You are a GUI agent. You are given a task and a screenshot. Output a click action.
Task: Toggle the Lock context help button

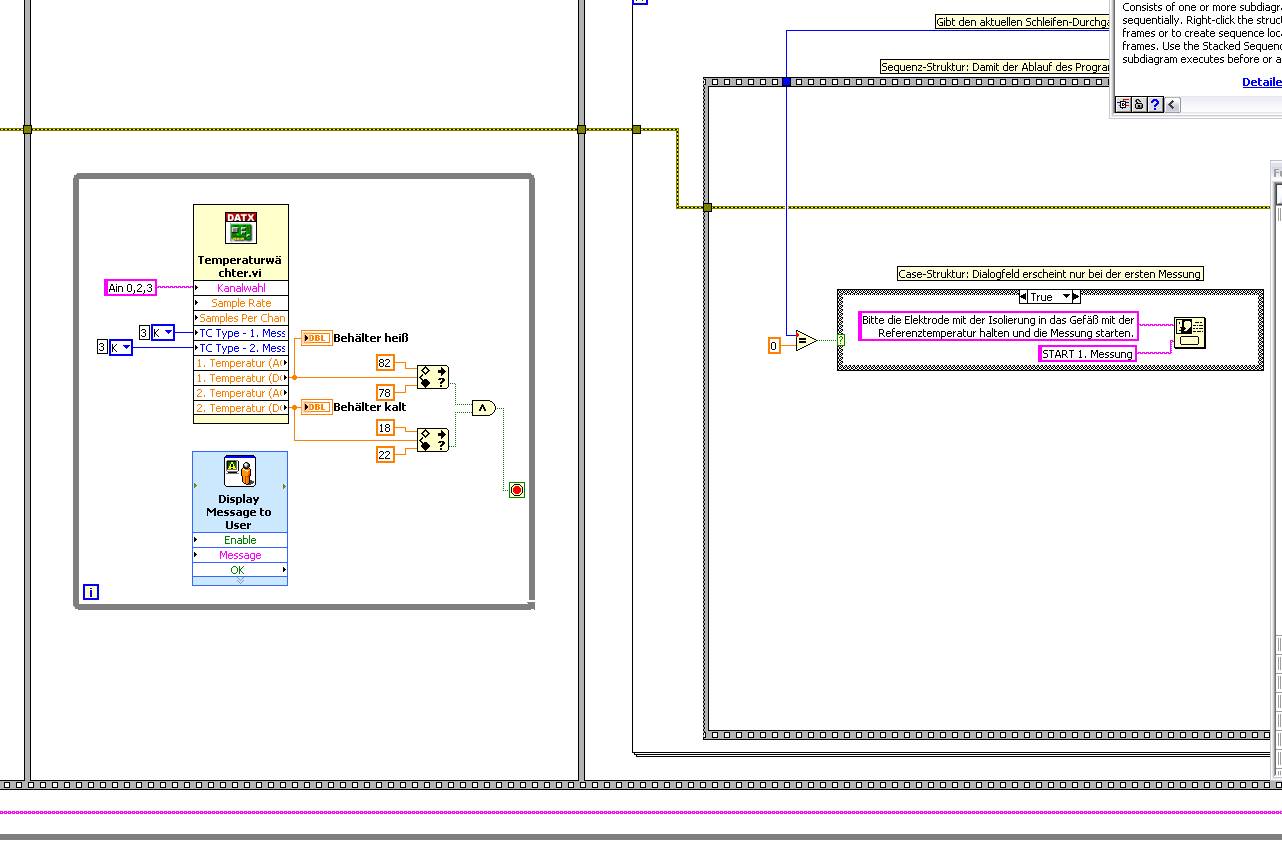(x=1139, y=104)
